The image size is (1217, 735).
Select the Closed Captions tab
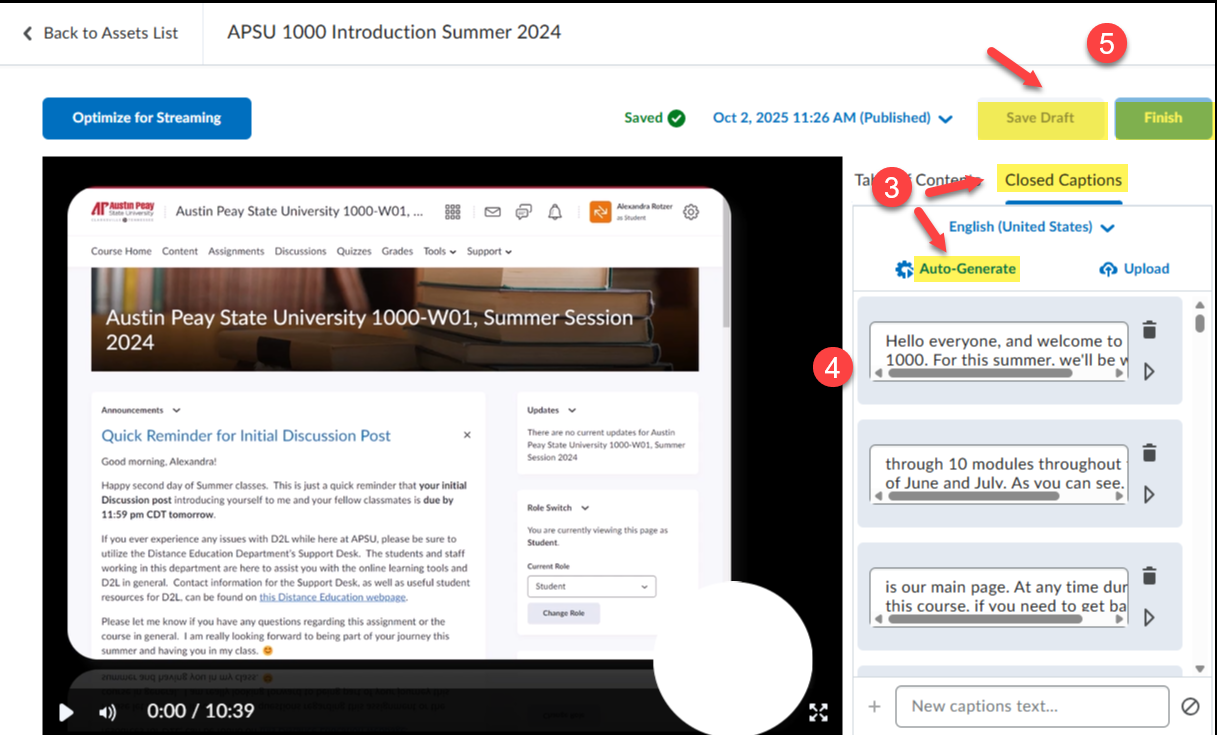point(1062,180)
